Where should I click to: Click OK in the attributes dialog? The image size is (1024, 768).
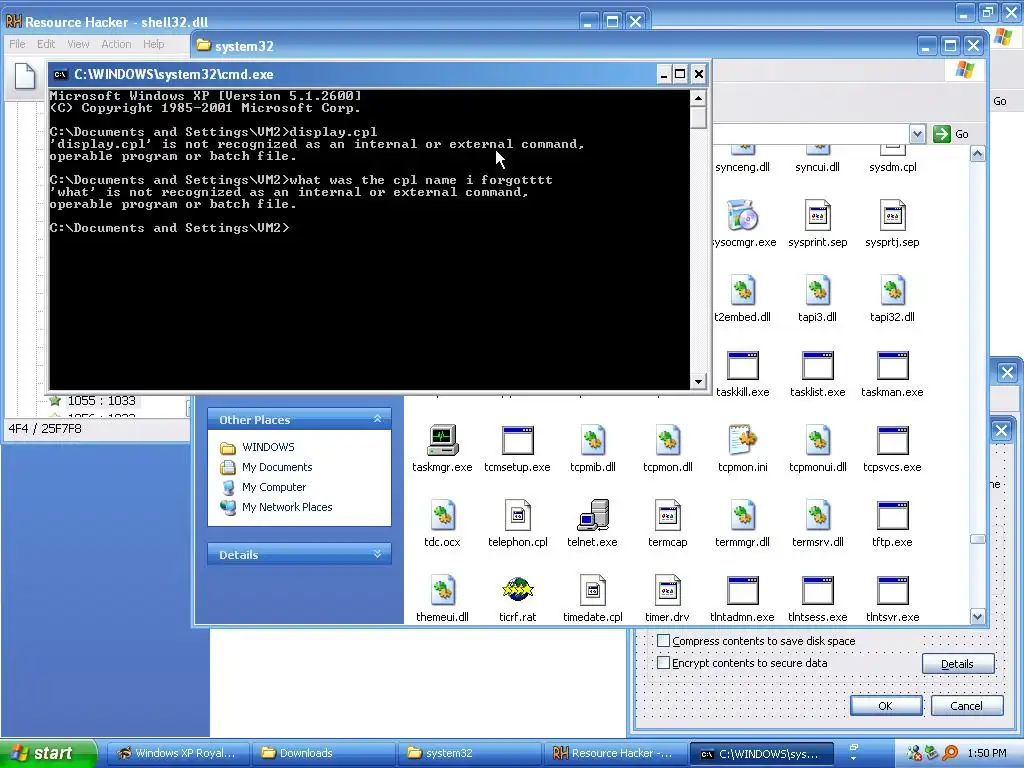point(886,706)
